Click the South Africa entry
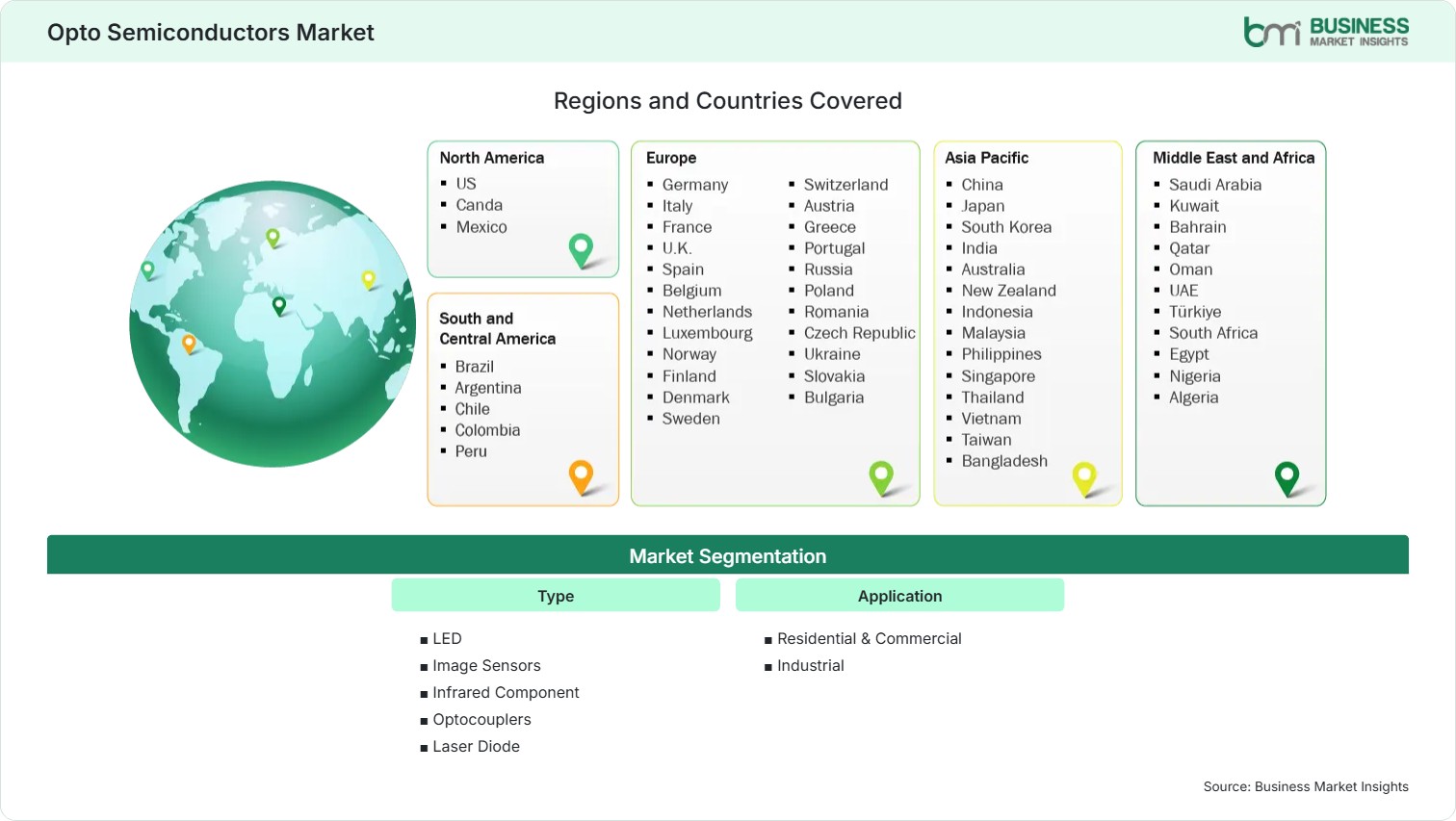Screen dimensions: 1456x821 tap(1213, 333)
